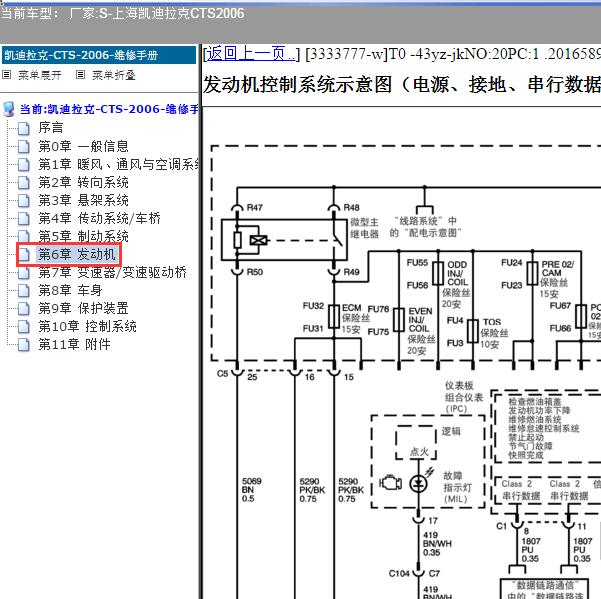Screen dimensions: 601x599
Task: Open 第2章 转向系统
Action: pos(83,182)
